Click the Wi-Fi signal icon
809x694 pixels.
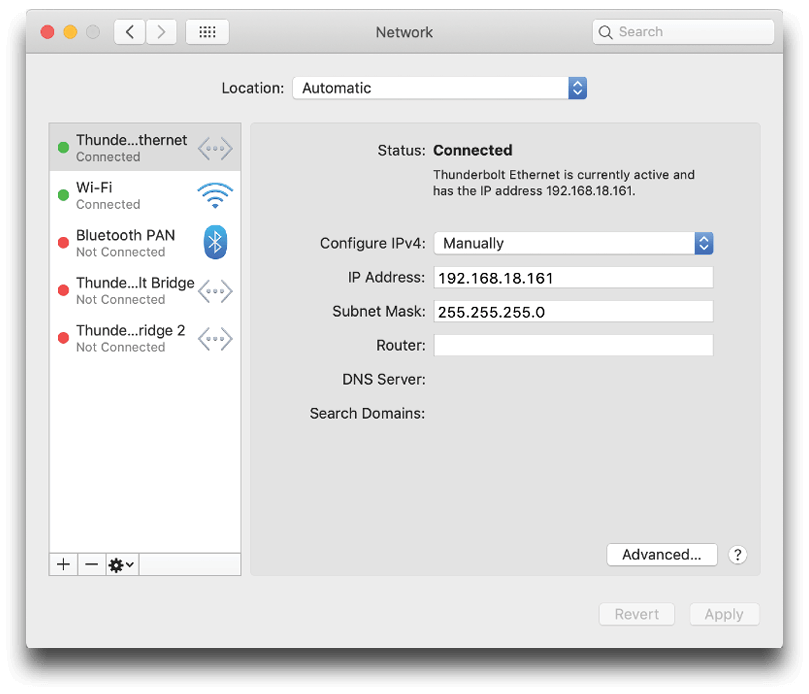215,196
